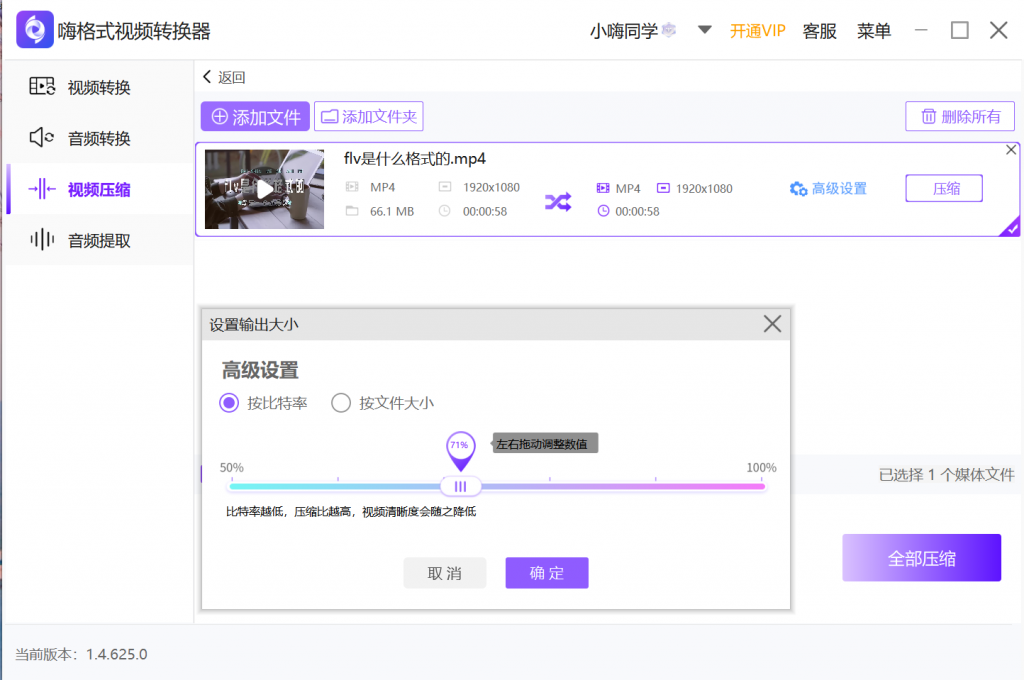The height and width of the screenshot is (680, 1024).
Task: Open 高级设置 via the gear icon
Action: click(x=799, y=188)
